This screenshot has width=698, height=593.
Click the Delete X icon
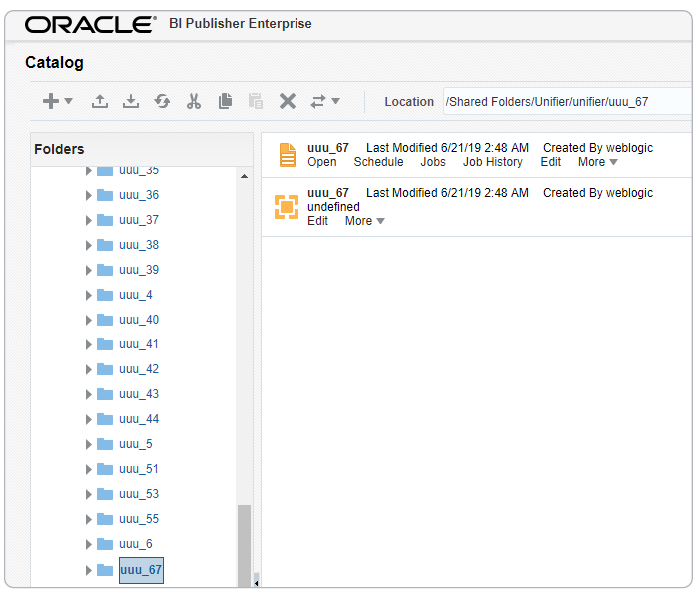[288, 101]
